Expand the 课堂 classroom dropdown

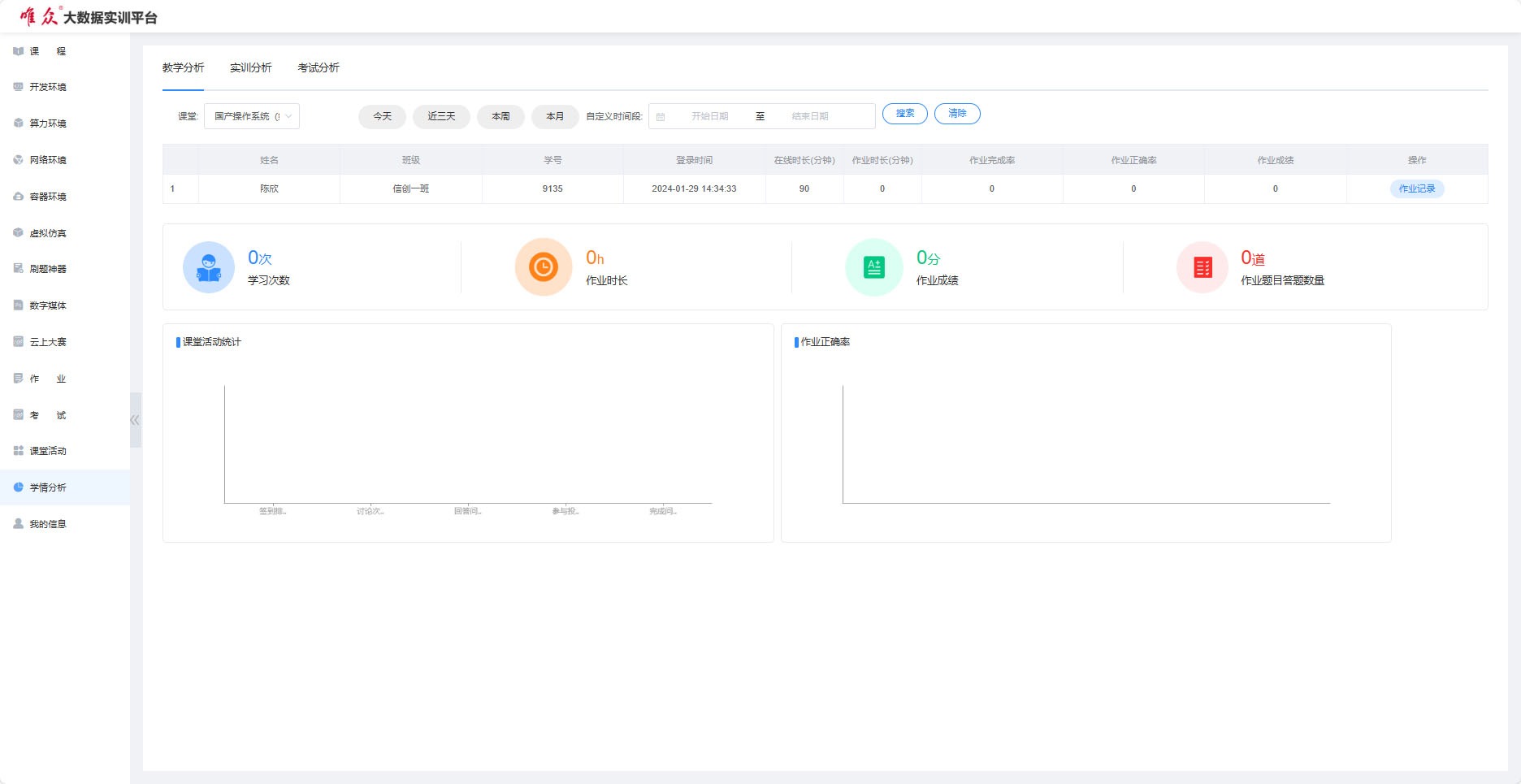coord(251,116)
